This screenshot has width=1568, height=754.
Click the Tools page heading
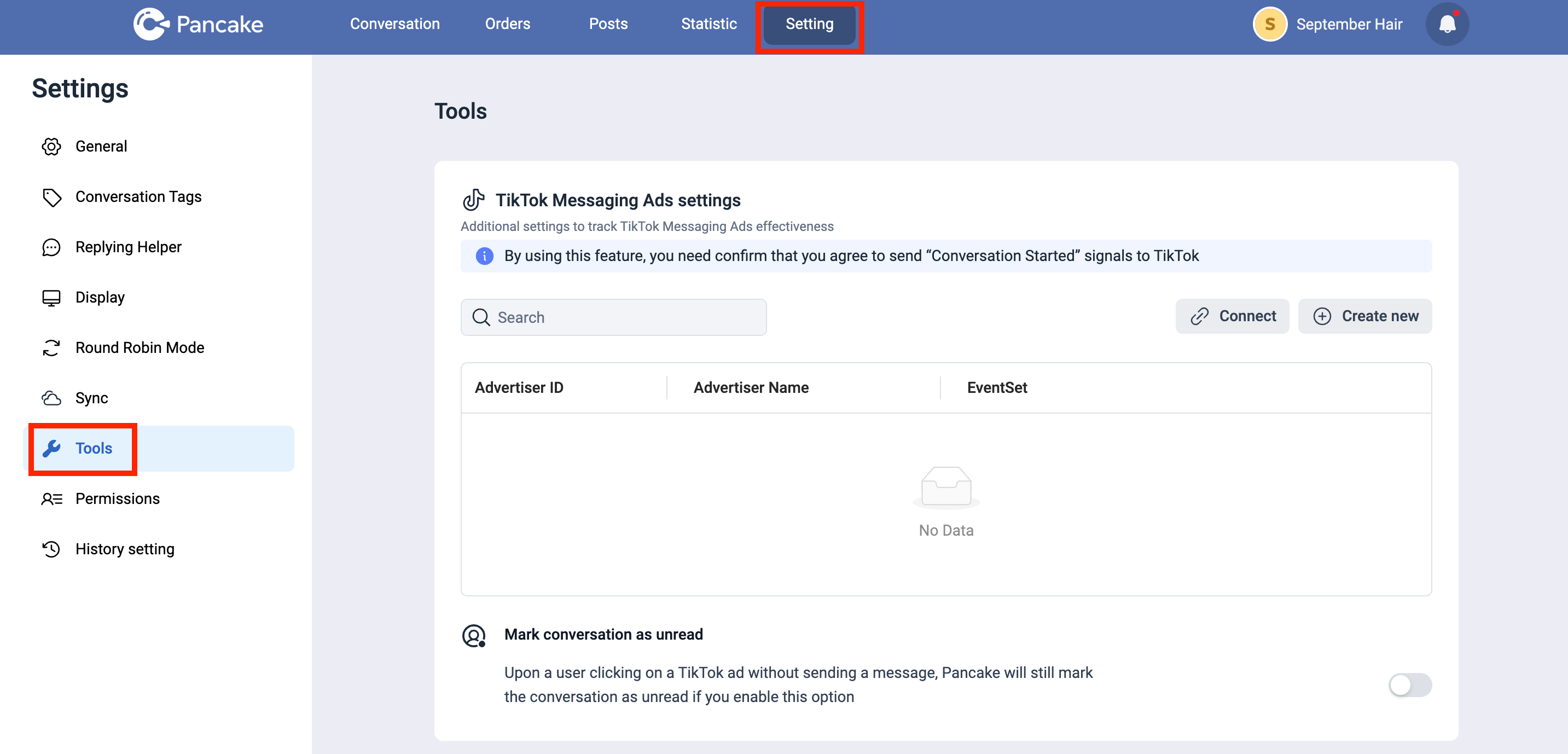461,112
